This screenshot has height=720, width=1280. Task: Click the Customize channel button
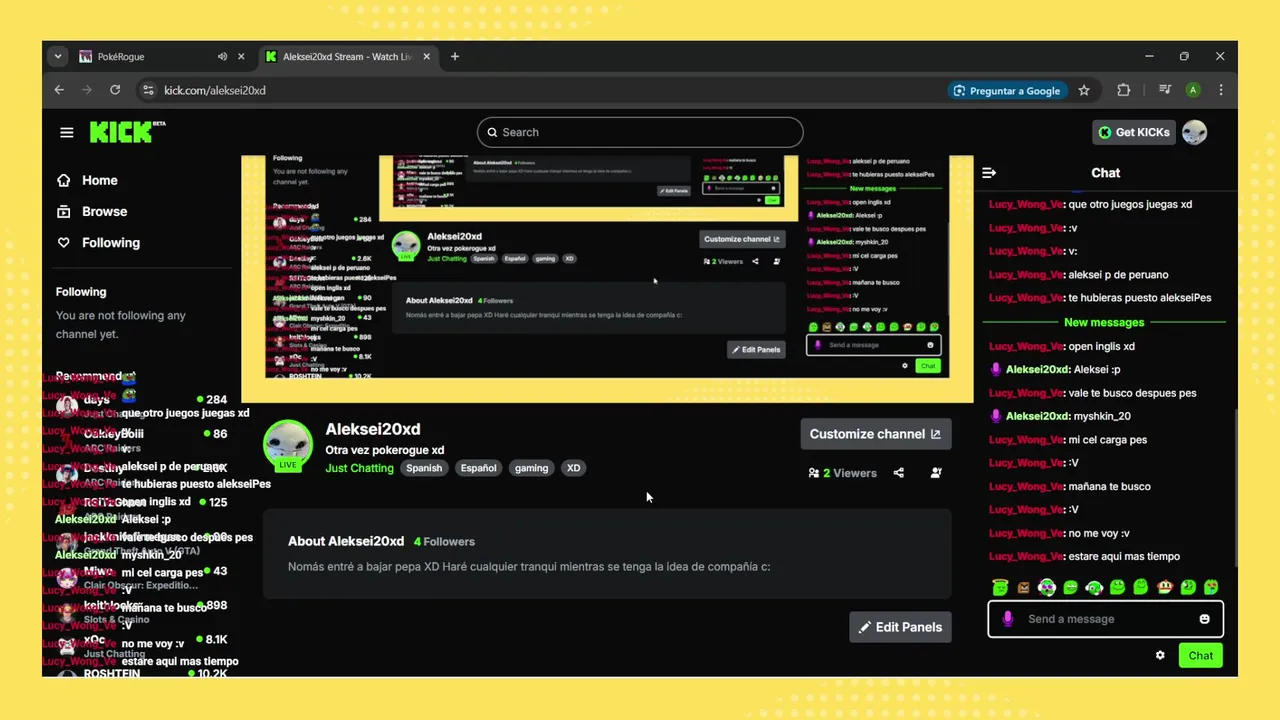[875, 434]
